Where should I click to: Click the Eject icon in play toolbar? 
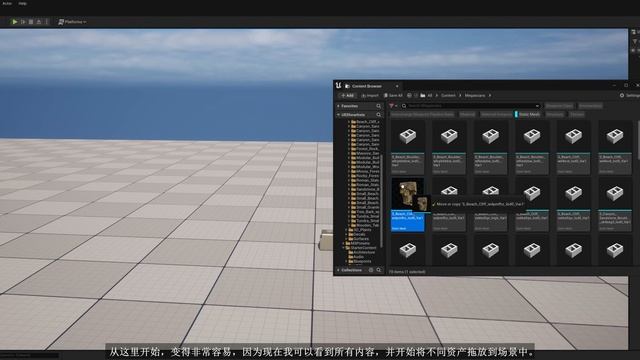(x=39, y=22)
